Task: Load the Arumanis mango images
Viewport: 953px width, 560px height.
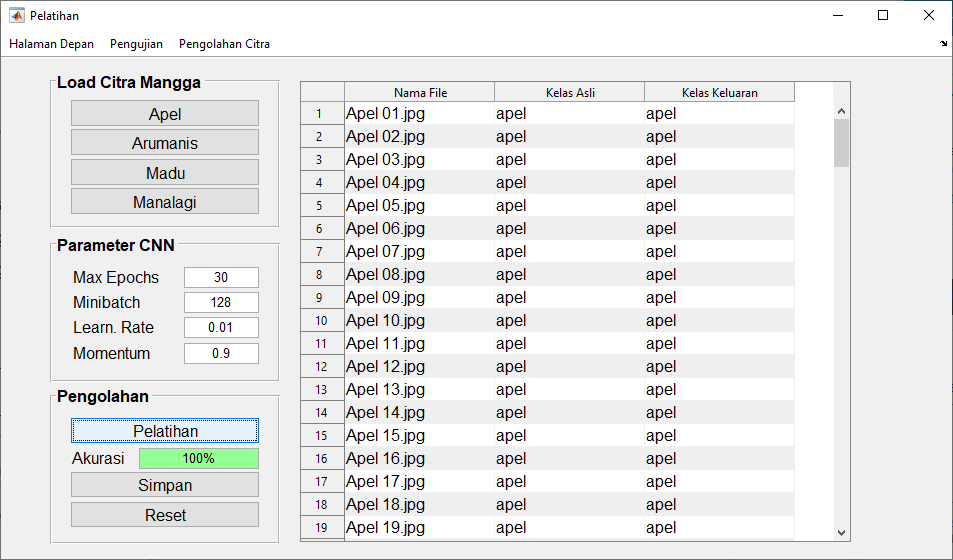Action: pyautogui.click(x=165, y=143)
